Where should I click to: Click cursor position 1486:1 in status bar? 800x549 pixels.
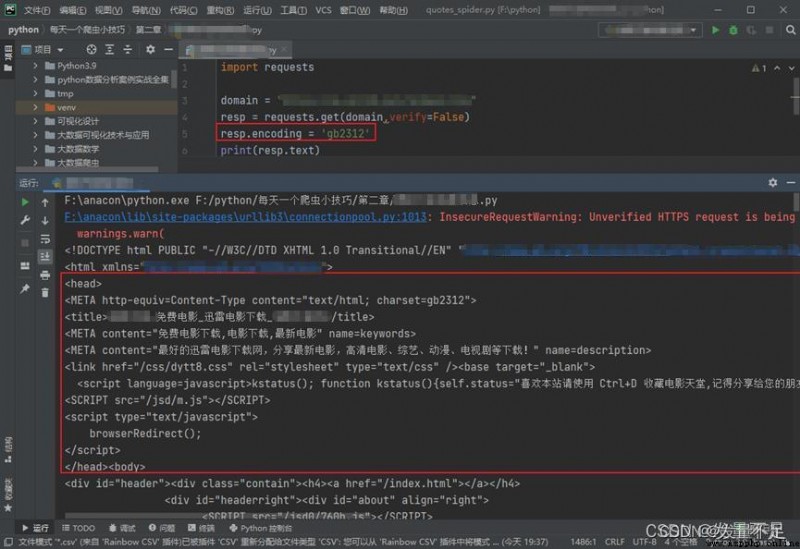(x=583, y=542)
